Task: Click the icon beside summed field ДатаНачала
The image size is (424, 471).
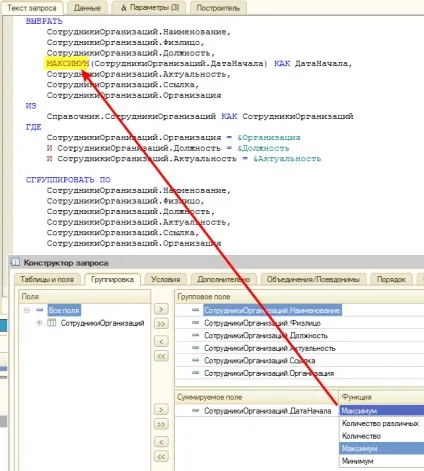Action: pos(196,411)
